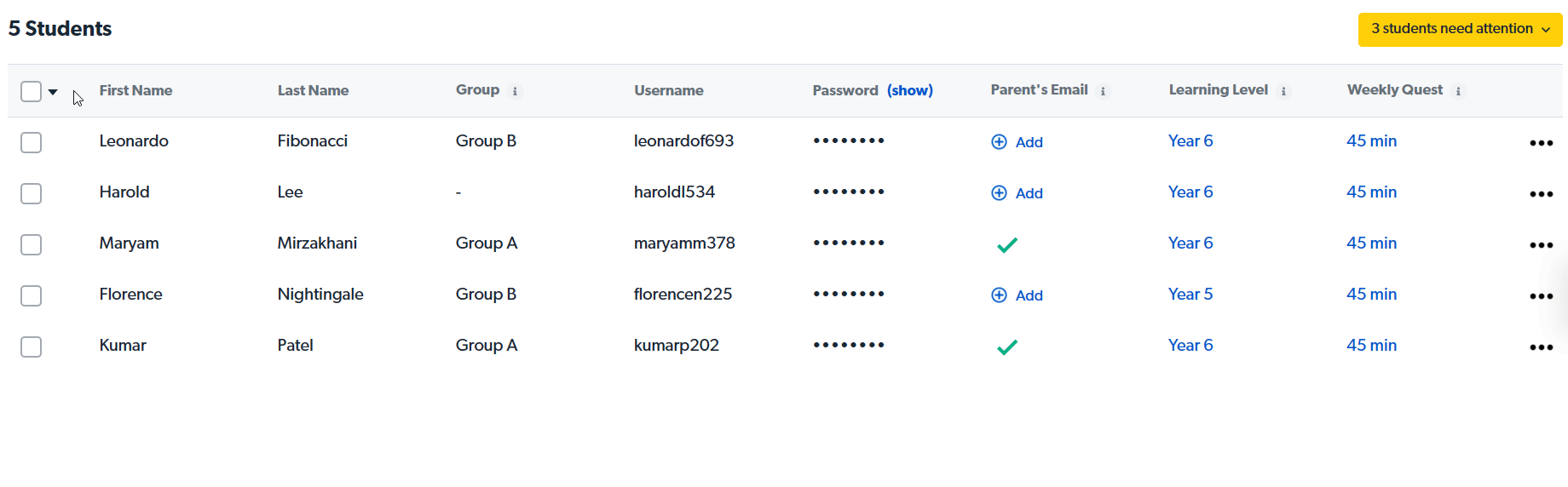Image resolution: width=1568 pixels, height=487 pixels.
Task: Toggle the select-all students checkbox
Action: point(32,91)
